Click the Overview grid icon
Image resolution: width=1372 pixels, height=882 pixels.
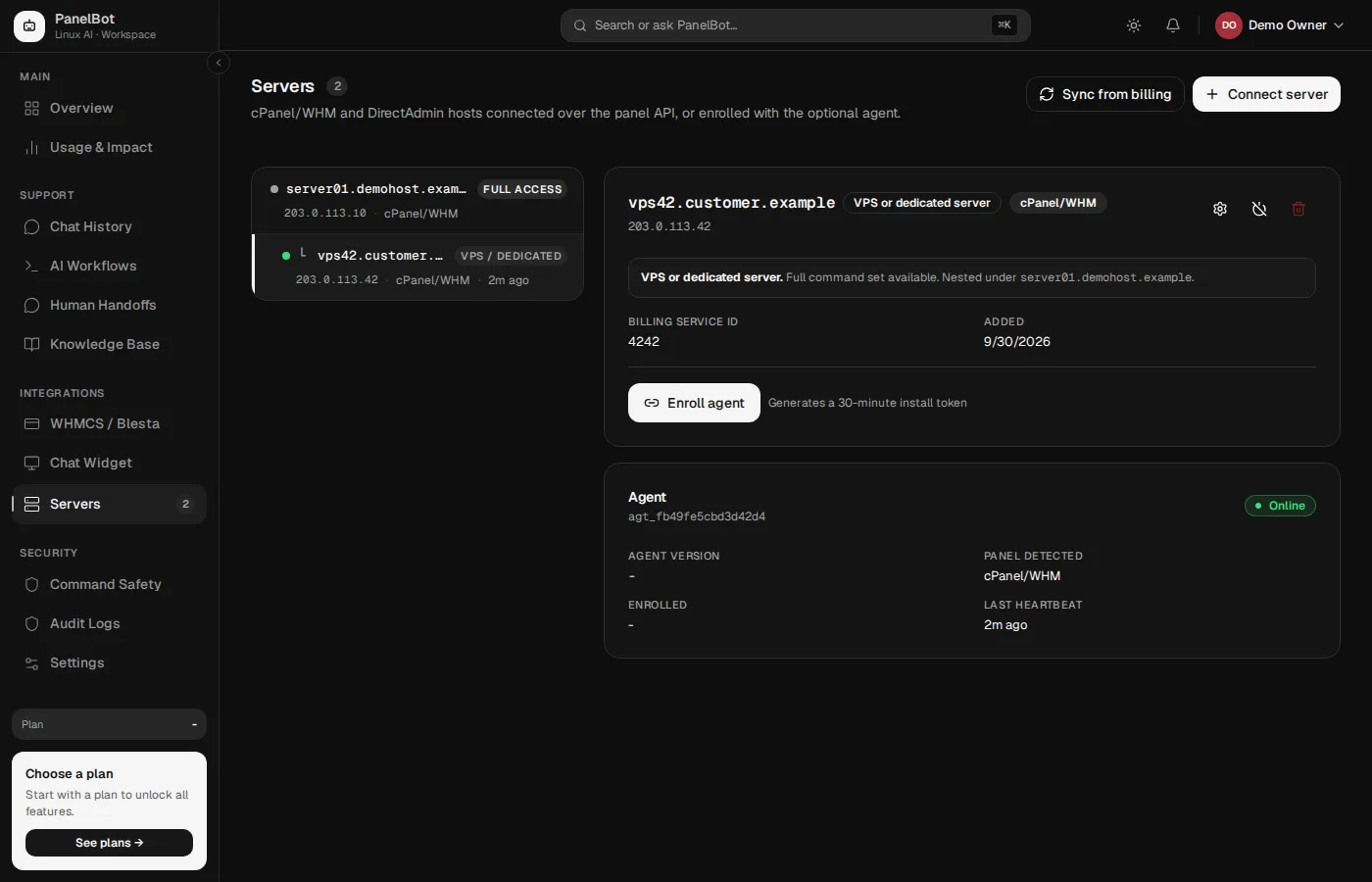(x=31, y=108)
